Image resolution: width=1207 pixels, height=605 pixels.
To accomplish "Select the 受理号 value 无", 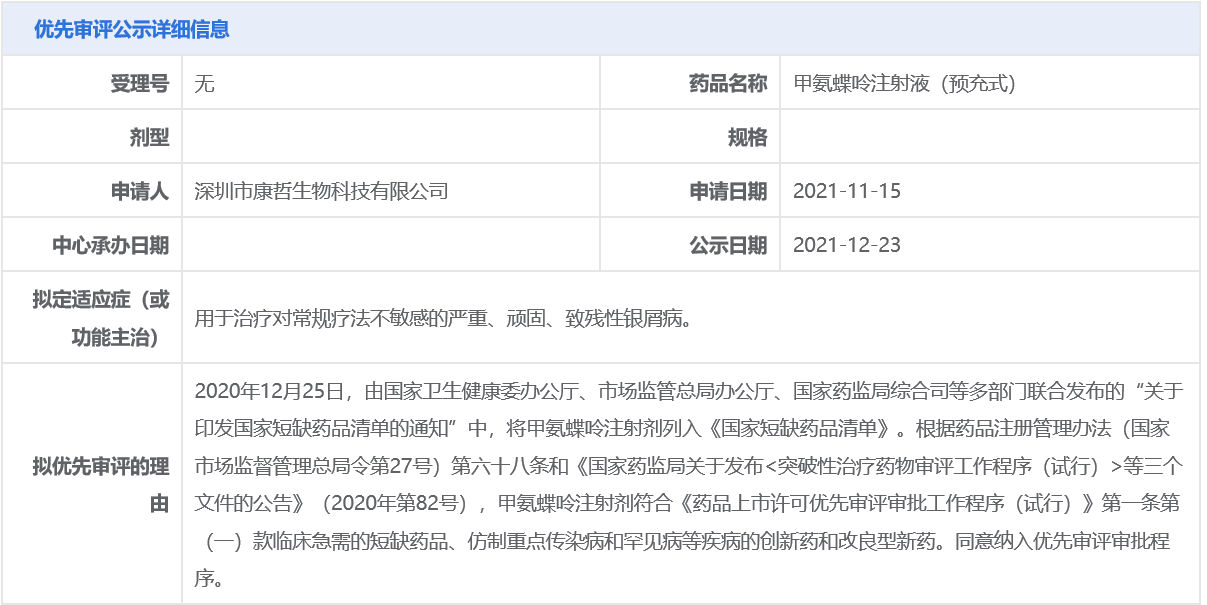I will [x=204, y=83].
